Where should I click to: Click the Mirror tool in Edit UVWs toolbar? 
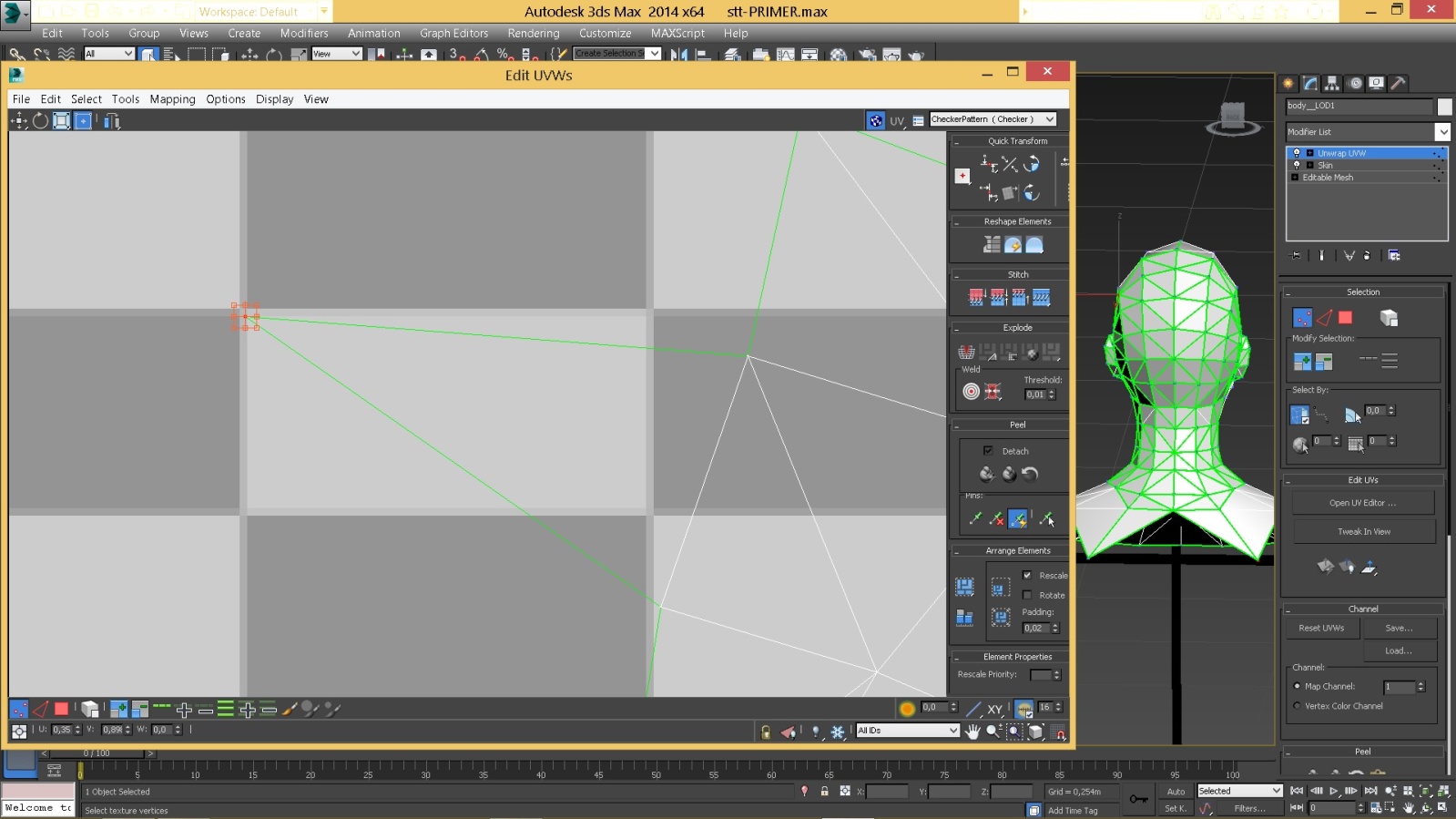coord(112,121)
